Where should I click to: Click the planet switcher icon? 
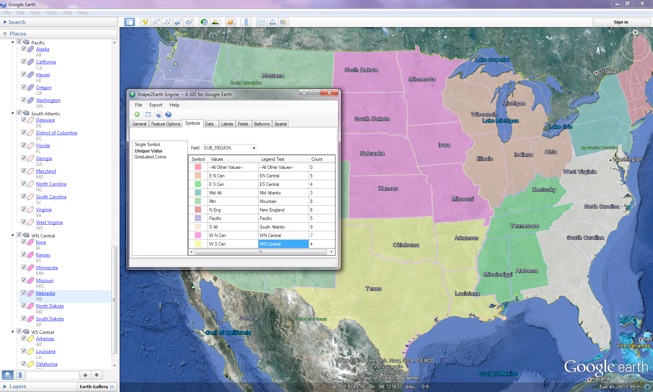pyautogui.click(x=231, y=22)
